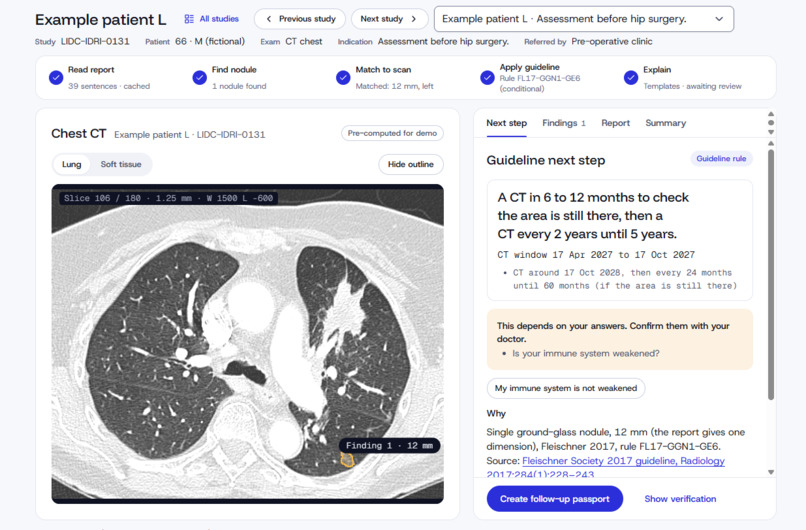The image size is (806, 530).
Task: Open the study selector dropdown
Action: [583, 19]
